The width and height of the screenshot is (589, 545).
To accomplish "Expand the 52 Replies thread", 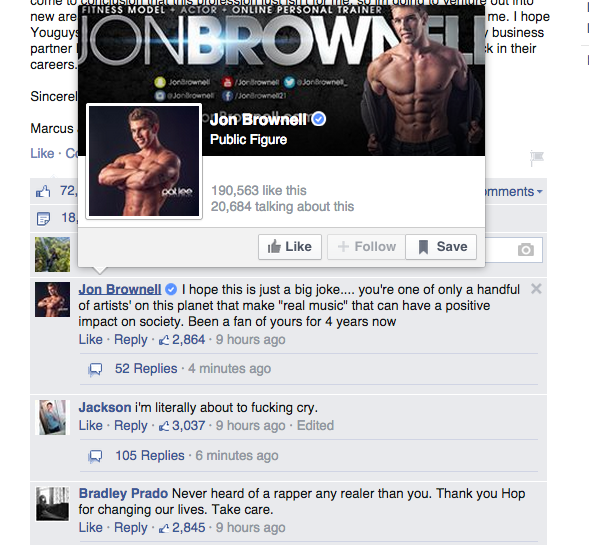I will [146, 368].
